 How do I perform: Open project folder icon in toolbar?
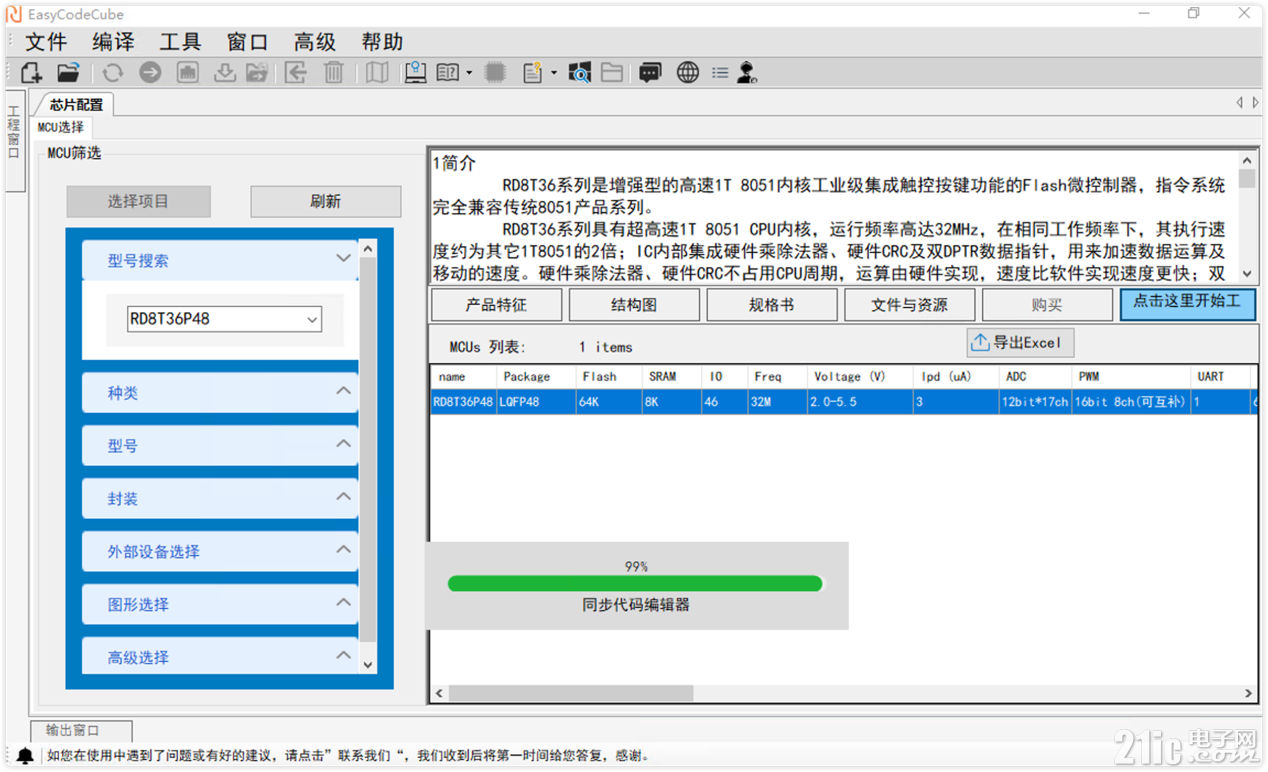click(68, 72)
